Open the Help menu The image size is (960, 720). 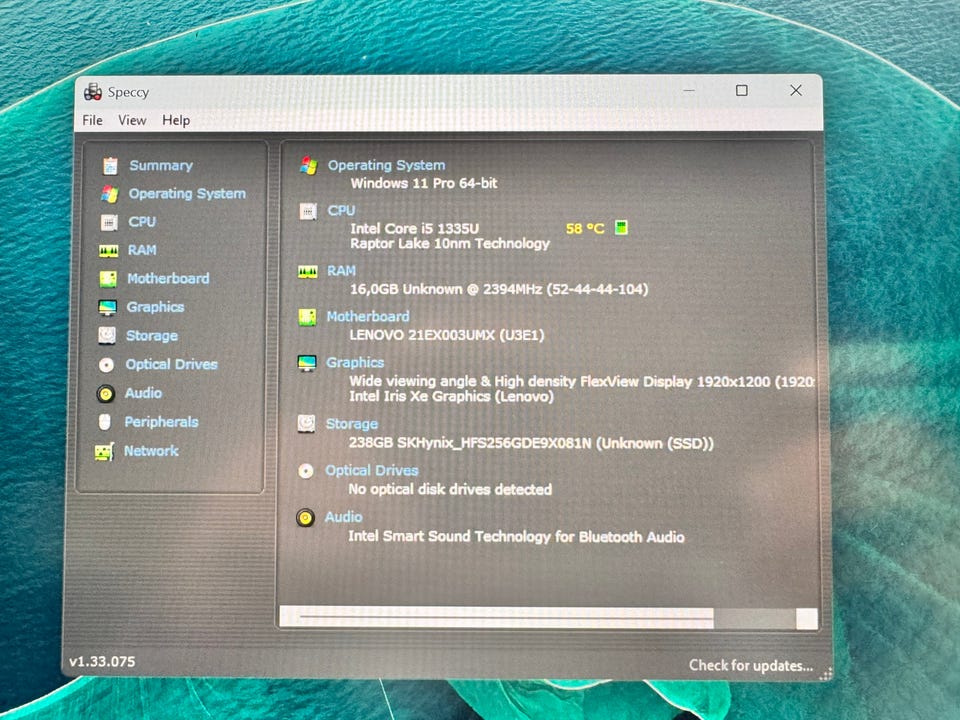click(x=176, y=121)
